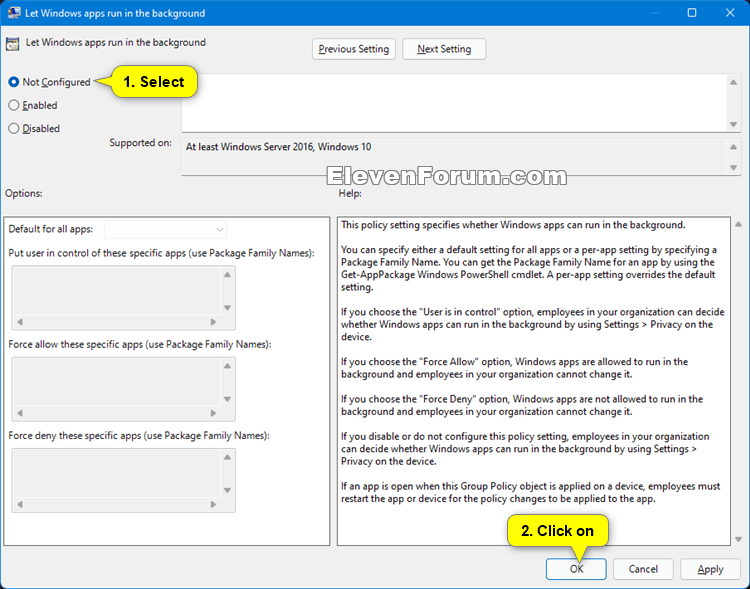Apply the policy changes
This screenshot has width=750, height=589.
[x=710, y=569]
